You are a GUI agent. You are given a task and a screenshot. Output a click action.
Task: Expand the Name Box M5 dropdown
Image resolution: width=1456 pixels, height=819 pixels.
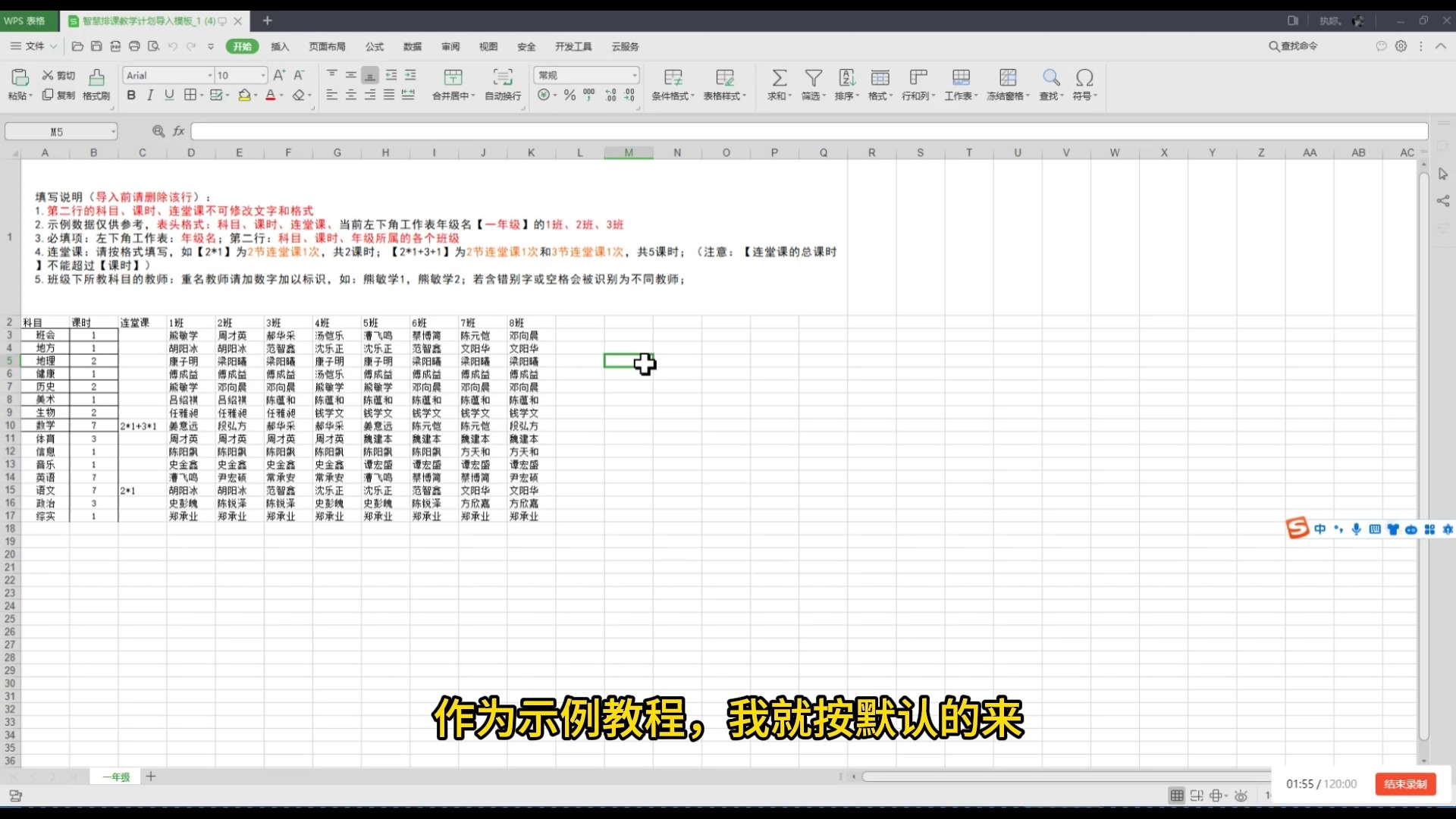coord(113,132)
